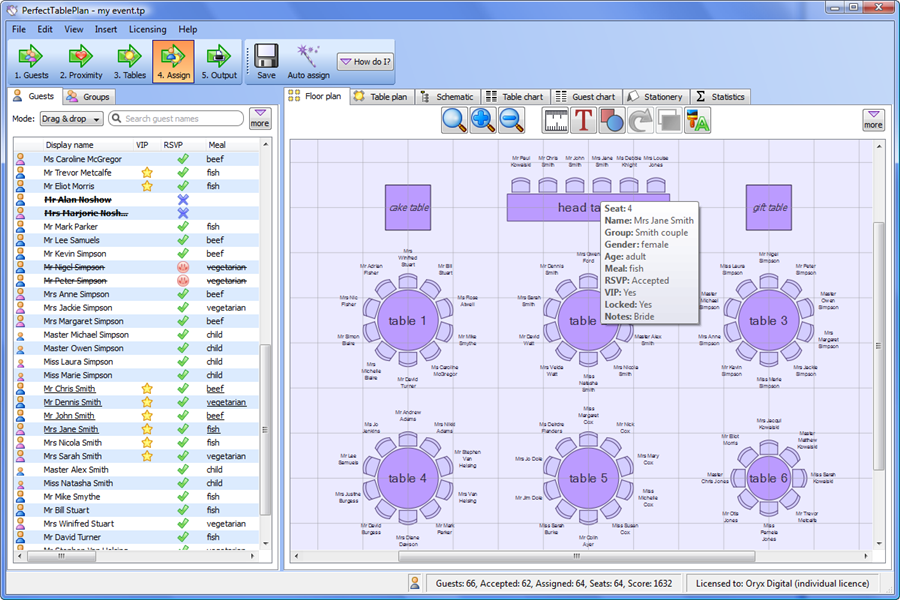Open the 1. Guests step
900x600 pixels.
tap(31, 61)
